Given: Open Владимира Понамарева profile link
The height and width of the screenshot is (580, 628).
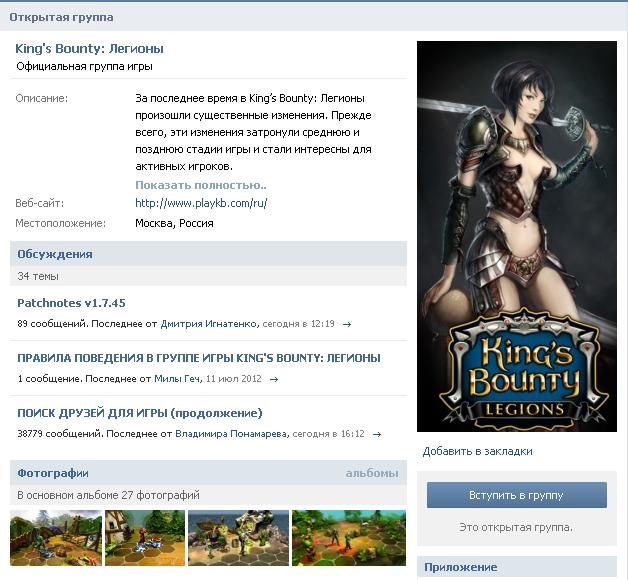Looking at the screenshot, I should 231,434.
